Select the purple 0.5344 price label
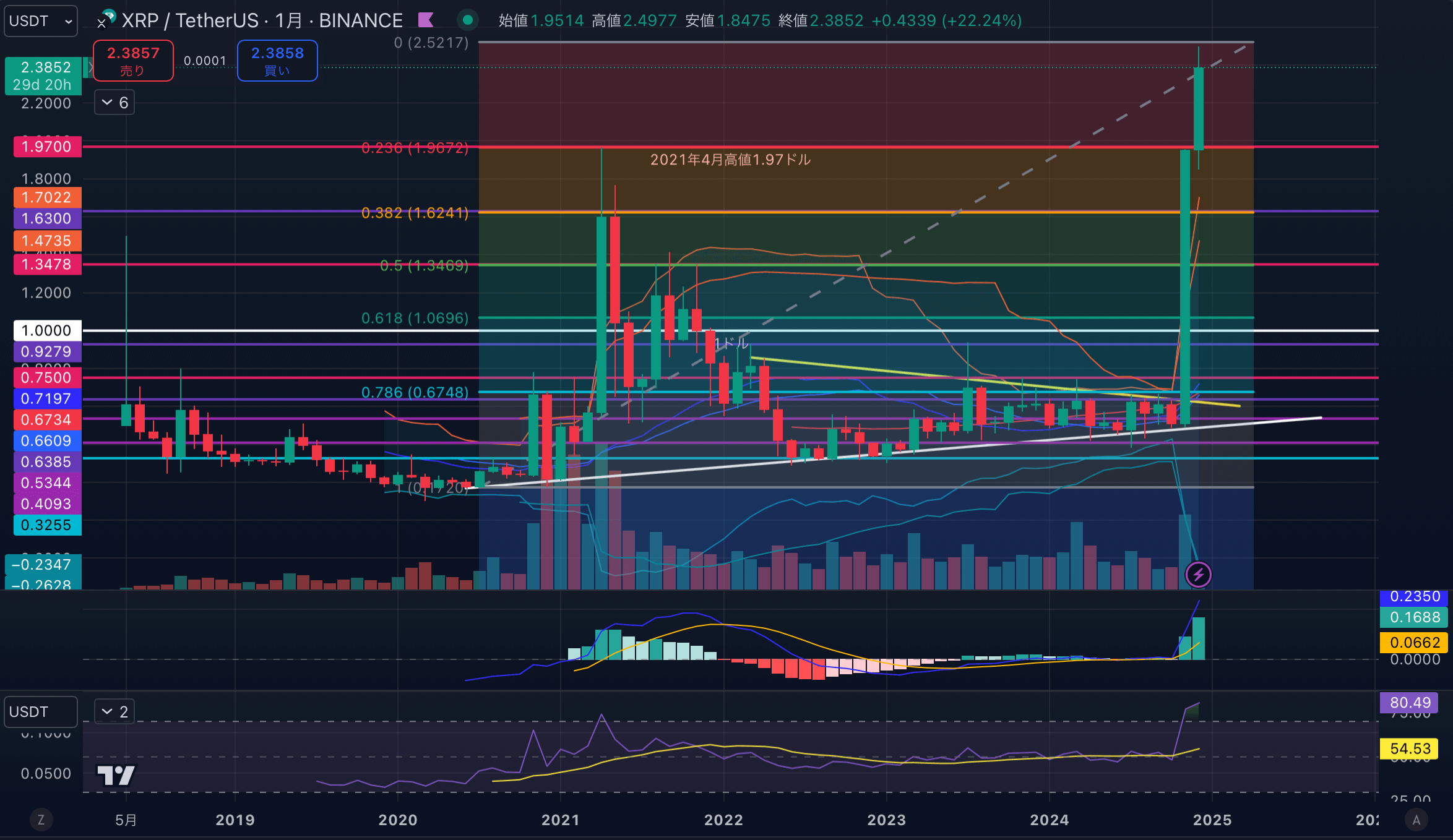 tap(47, 482)
